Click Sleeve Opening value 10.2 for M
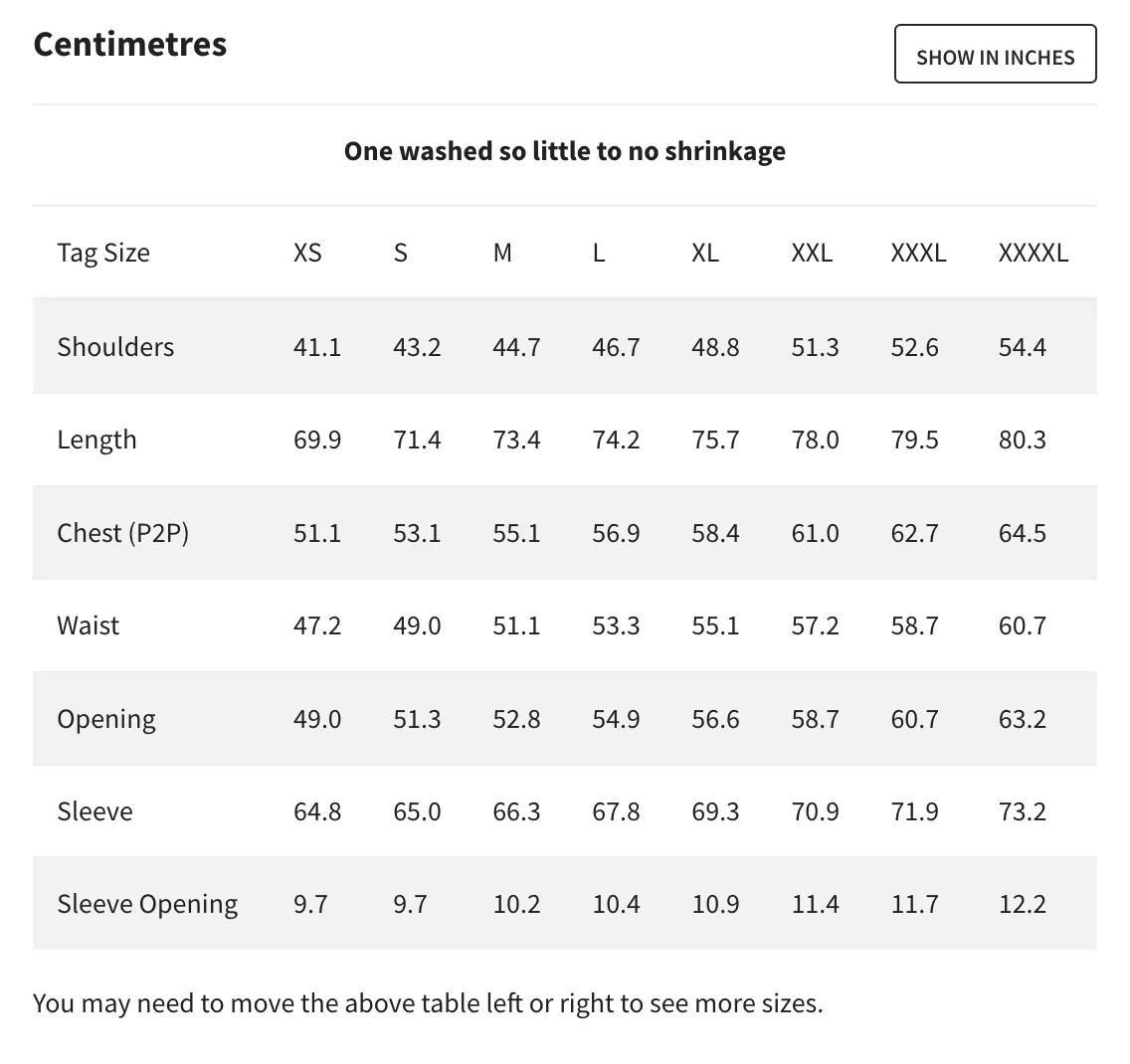The height and width of the screenshot is (1064, 1130). pyautogui.click(x=516, y=904)
